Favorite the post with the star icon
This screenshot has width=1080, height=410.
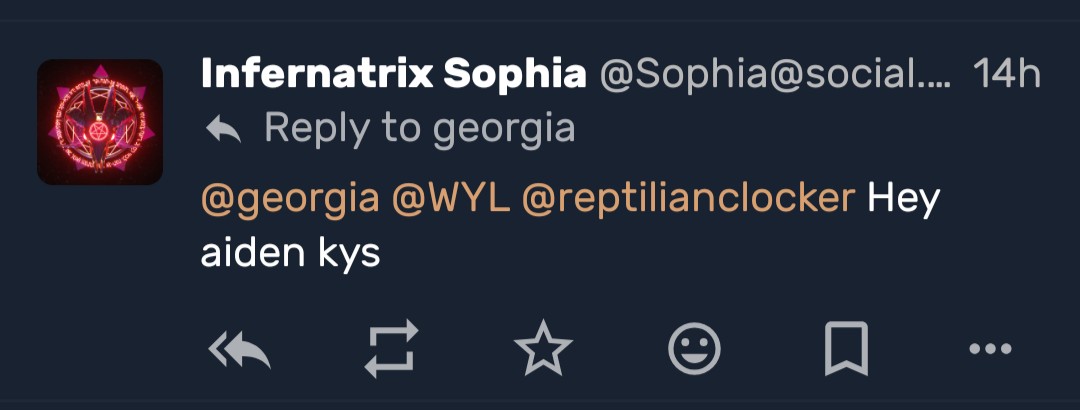[543, 349]
